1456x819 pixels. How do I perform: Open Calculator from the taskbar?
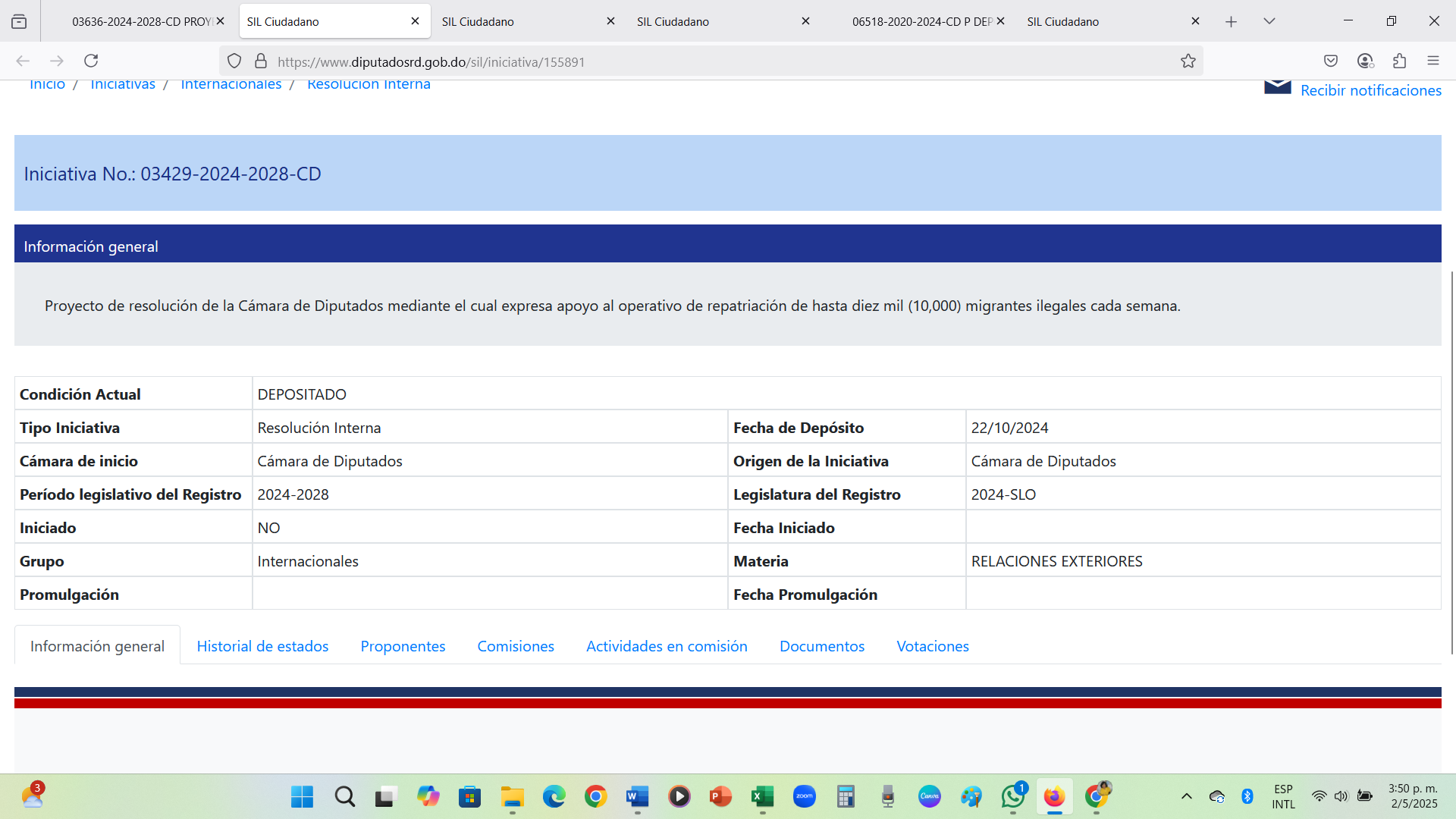click(x=846, y=796)
